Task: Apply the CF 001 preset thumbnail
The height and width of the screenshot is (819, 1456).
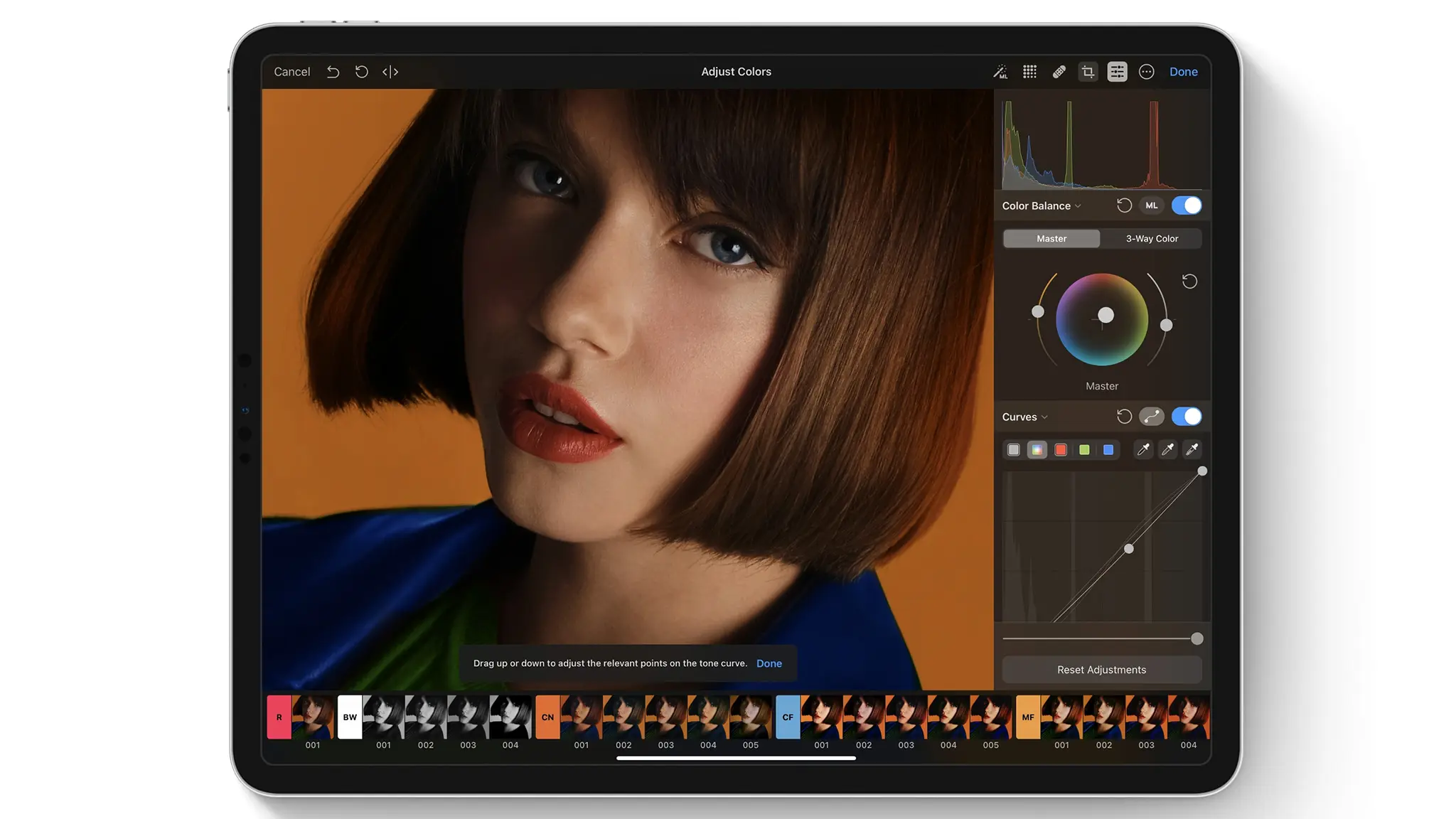Action: (x=822, y=717)
